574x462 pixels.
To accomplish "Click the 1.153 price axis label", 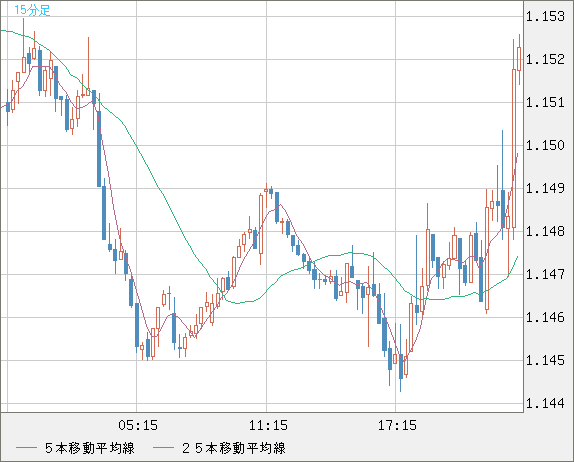I will point(545,16).
